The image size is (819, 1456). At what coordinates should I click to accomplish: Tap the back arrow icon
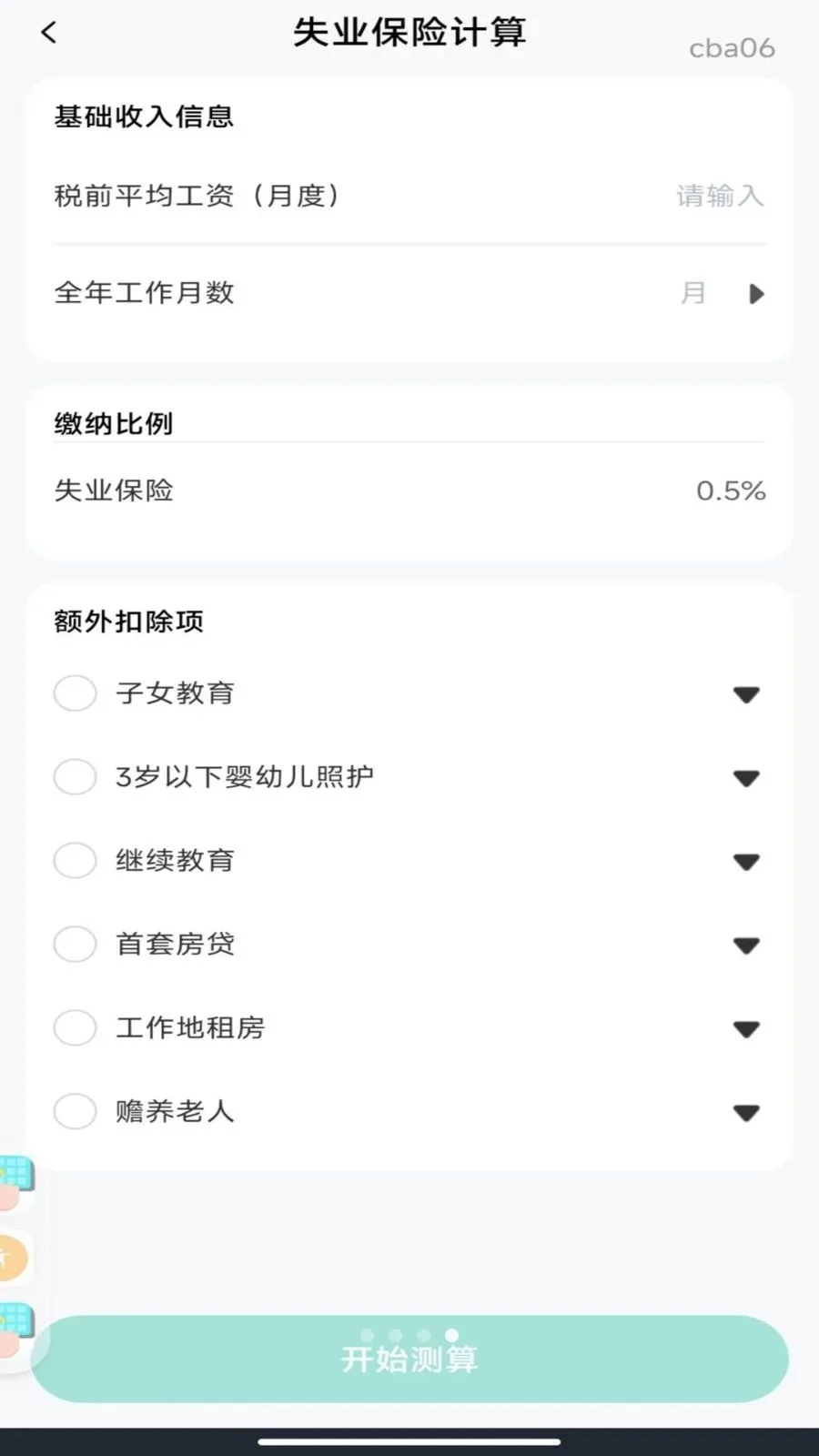click(x=49, y=33)
